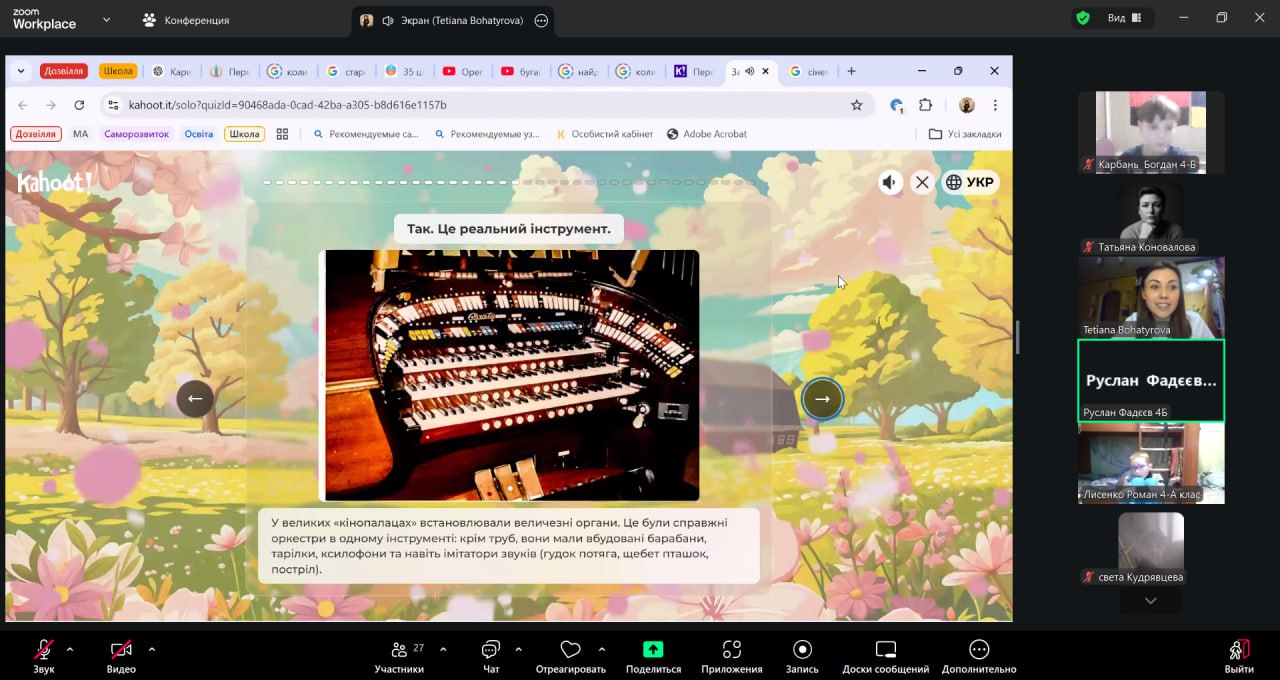Expand video options arrow beside the camera
Screen dimensions: 1280x680
pyautogui.click(x=152, y=649)
